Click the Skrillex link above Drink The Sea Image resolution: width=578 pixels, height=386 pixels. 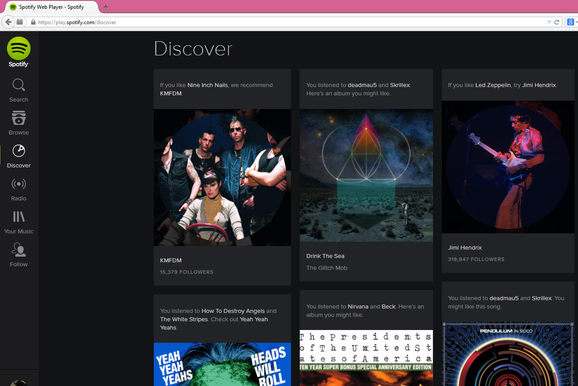[x=400, y=85]
